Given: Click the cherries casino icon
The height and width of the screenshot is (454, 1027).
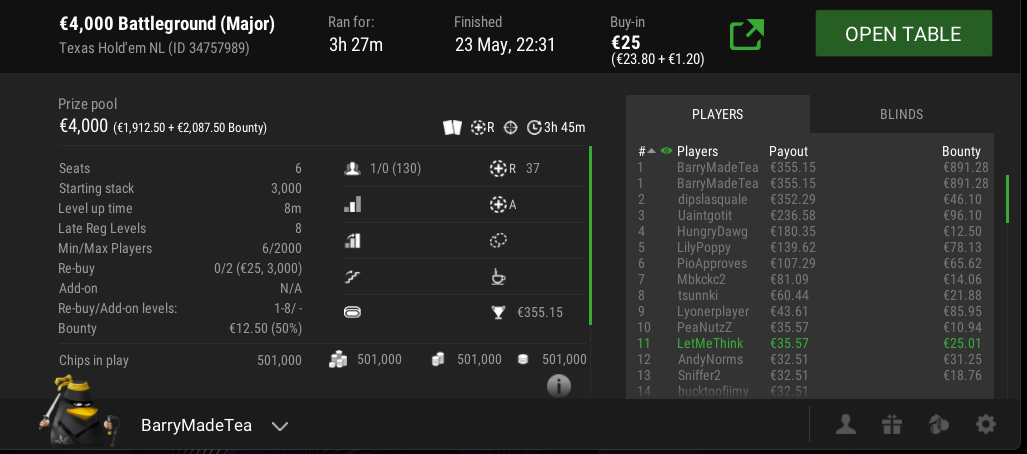Looking at the screenshot, I should pyautogui.click(x=939, y=425).
